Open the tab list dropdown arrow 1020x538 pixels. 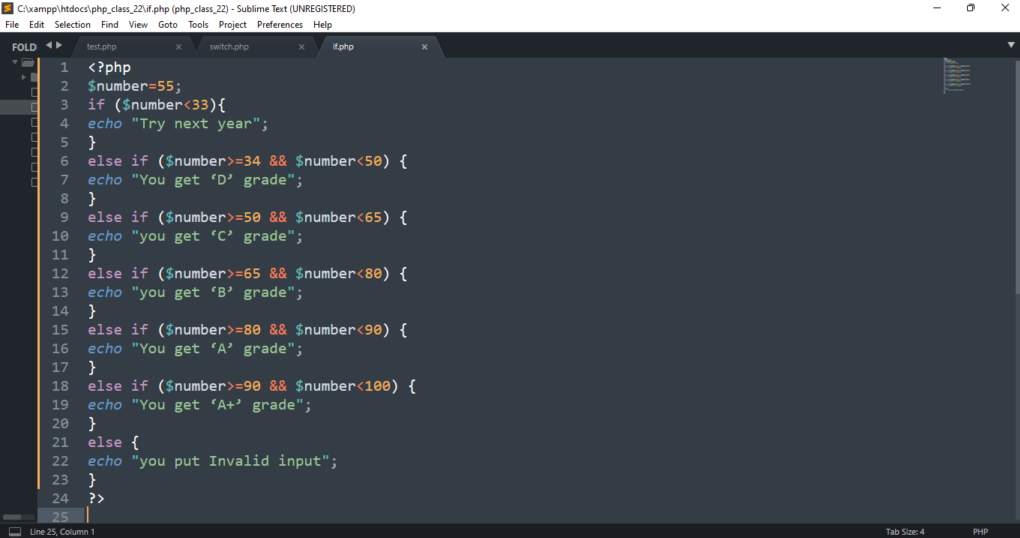coord(1010,45)
